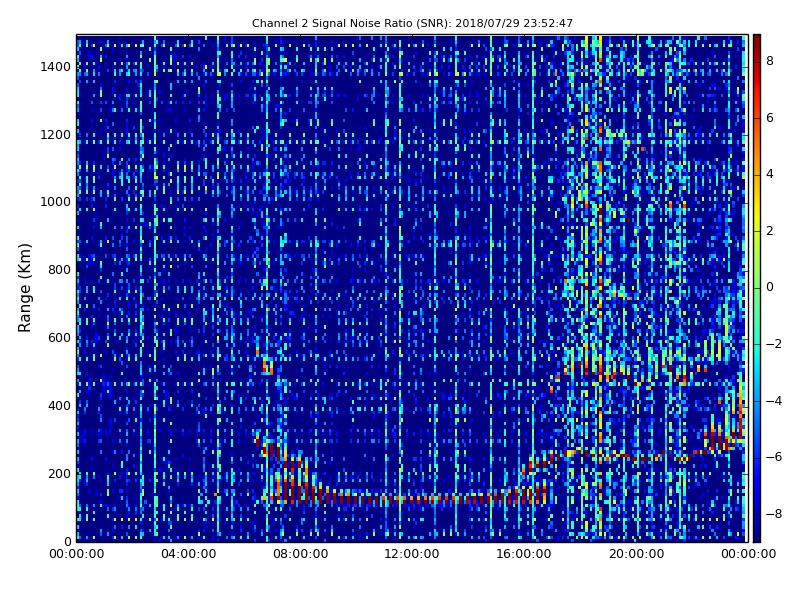Screen dimensions: 800x600
Task: Click the 08:00:00 time tick label
Action: (301, 554)
